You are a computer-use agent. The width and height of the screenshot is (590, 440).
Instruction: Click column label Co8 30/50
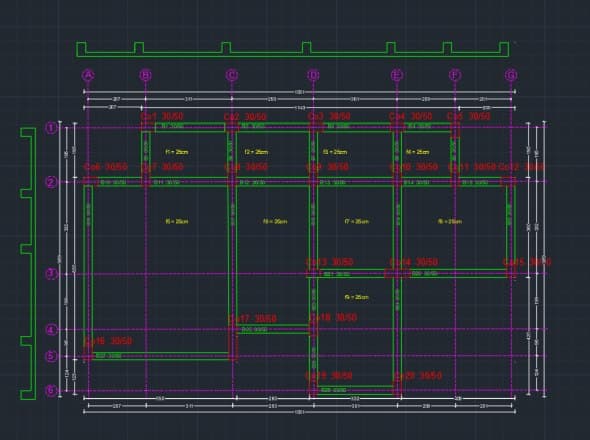click(246, 167)
